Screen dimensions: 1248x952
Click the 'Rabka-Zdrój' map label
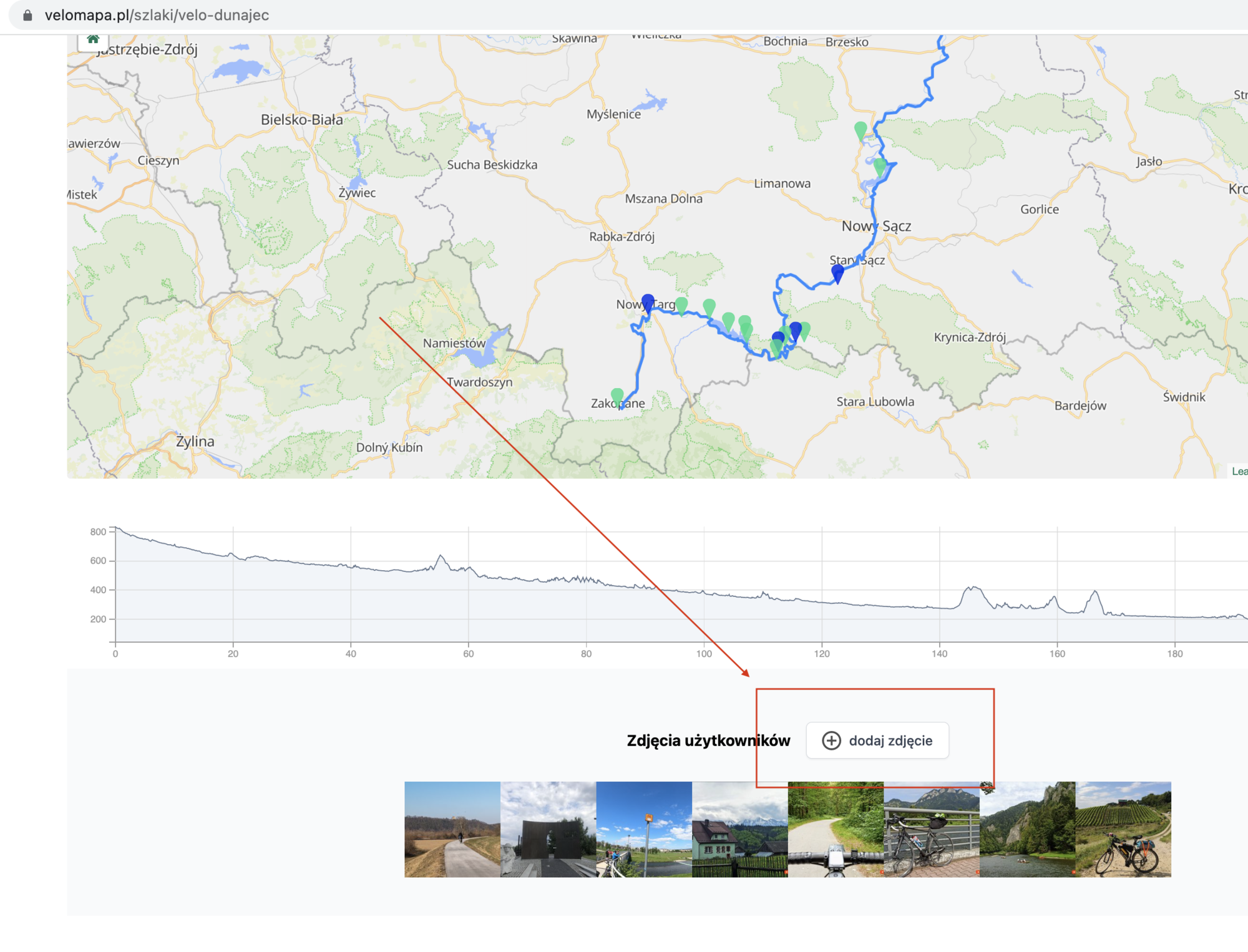[x=622, y=236]
